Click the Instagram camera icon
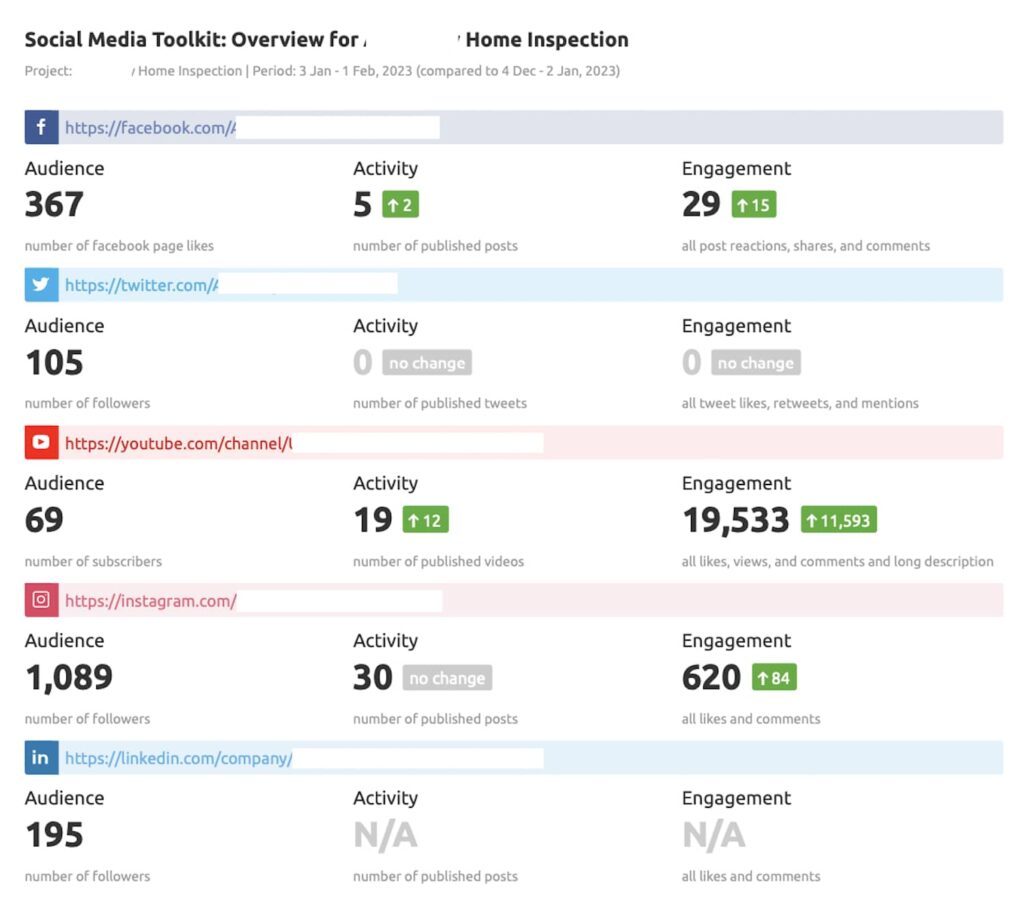 coord(41,599)
